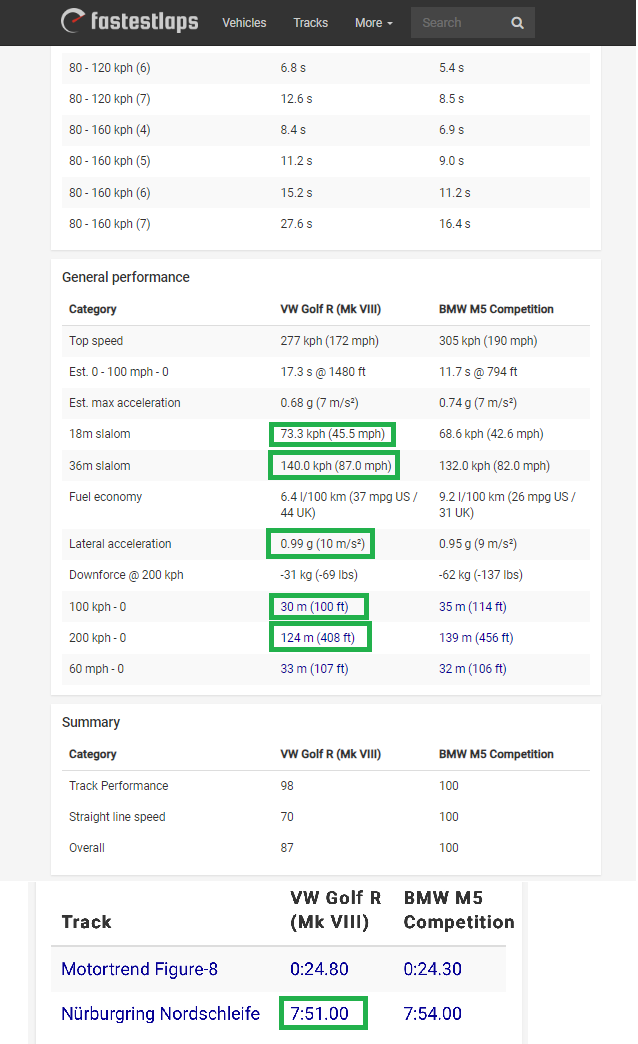
Task: Click the 80 - 120 kph (7) row label
Action: click(x=110, y=99)
